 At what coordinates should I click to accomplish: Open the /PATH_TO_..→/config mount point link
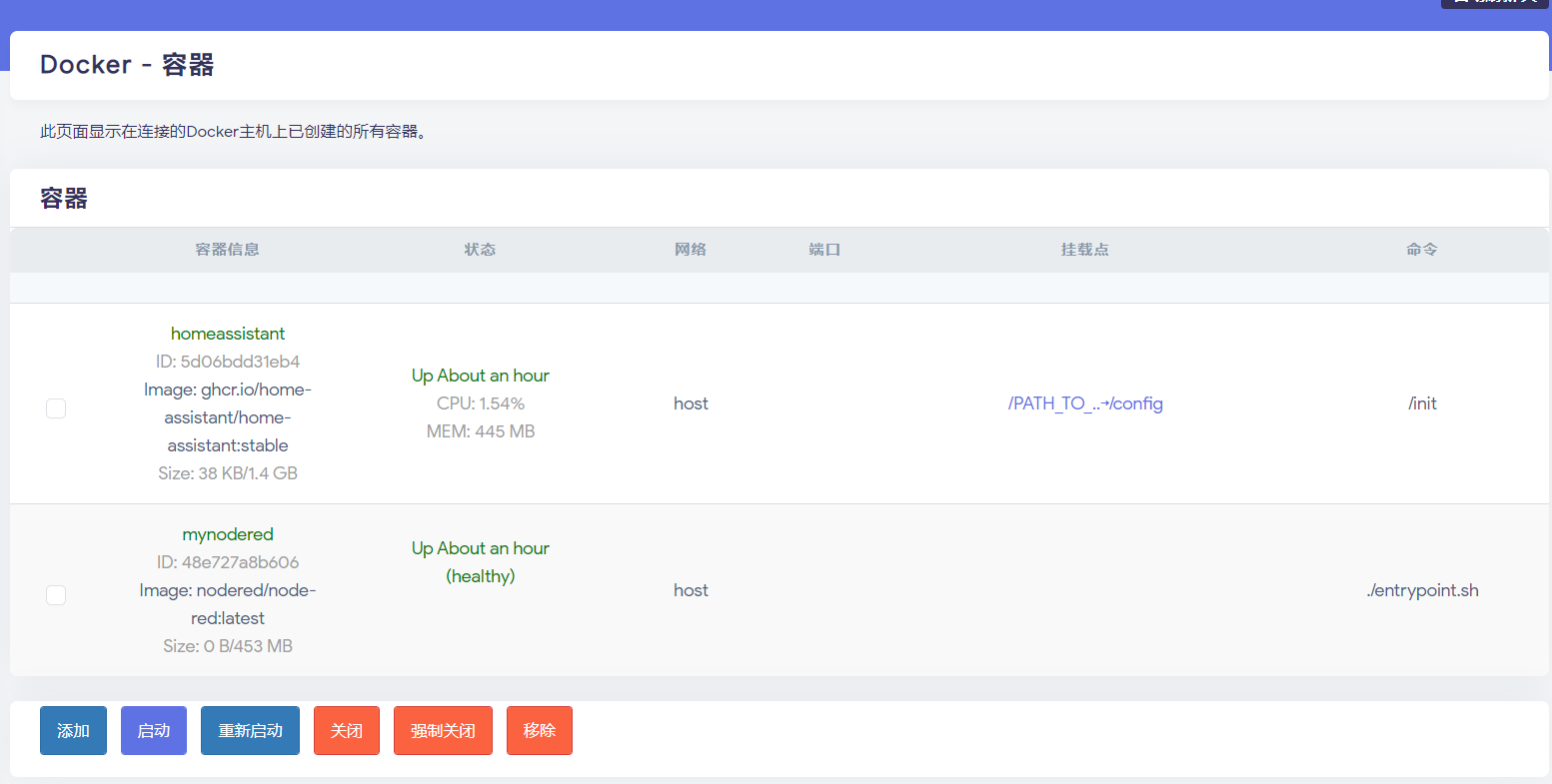tap(1084, 403)
